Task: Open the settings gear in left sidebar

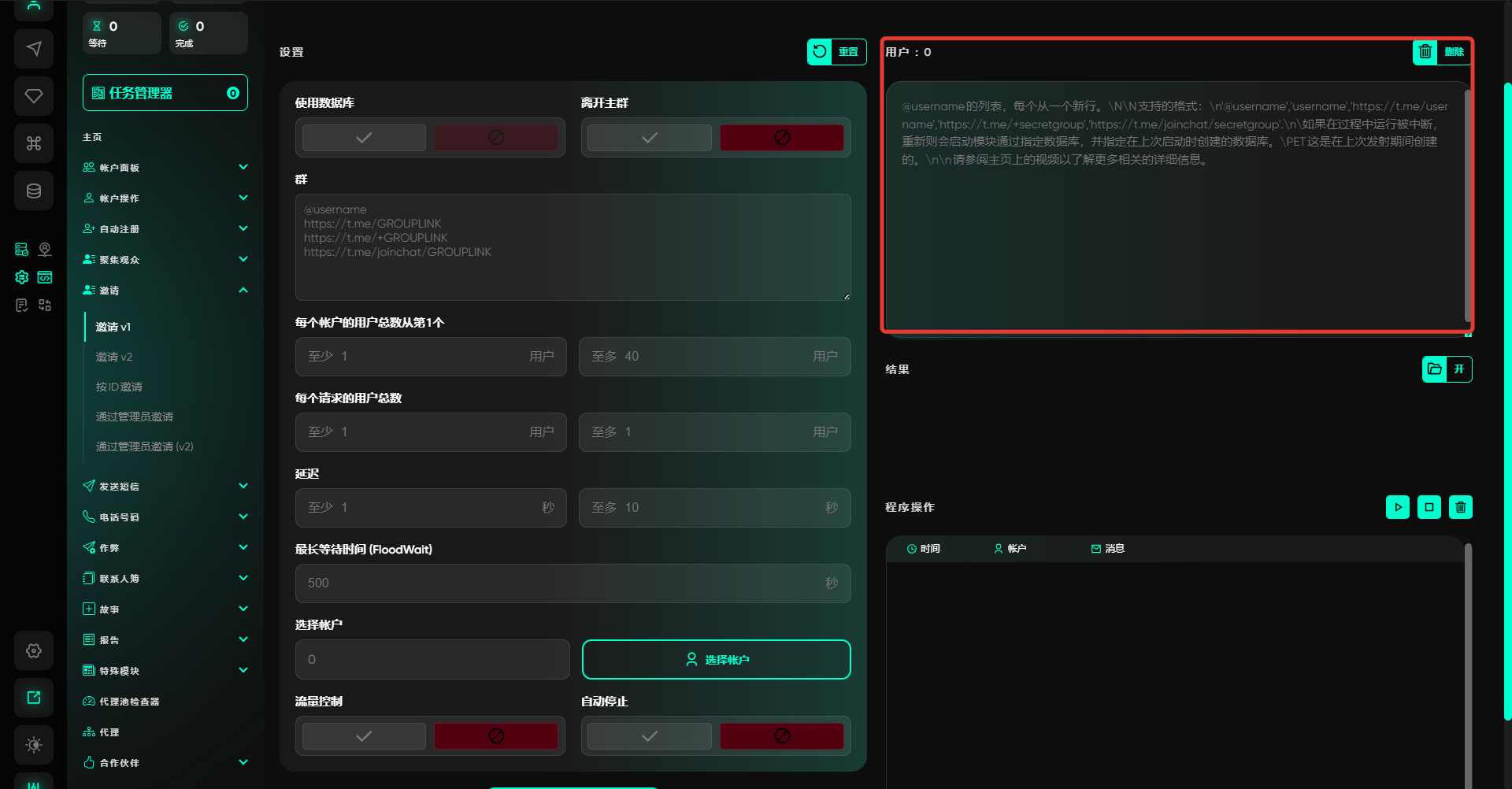Action: pyautogui.click(x=34, y=650)
